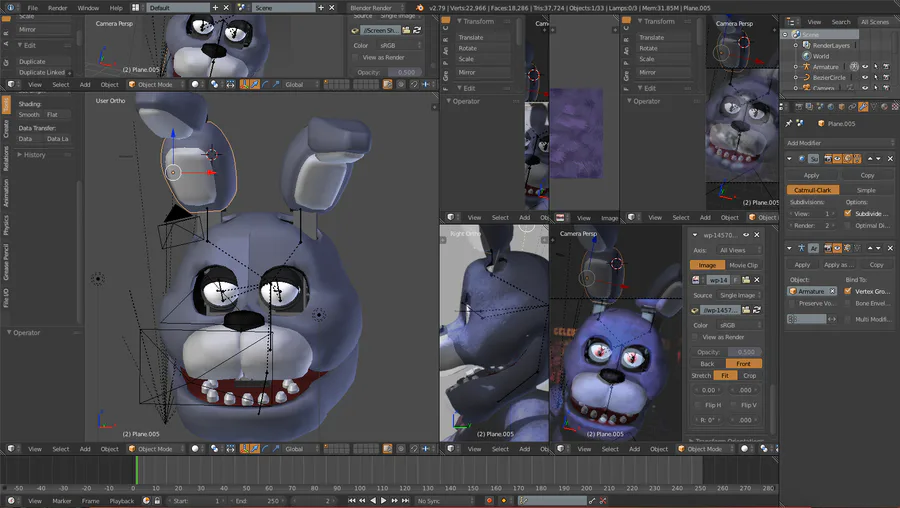
Task: Open the File menu
Action: tap(33, 7)
